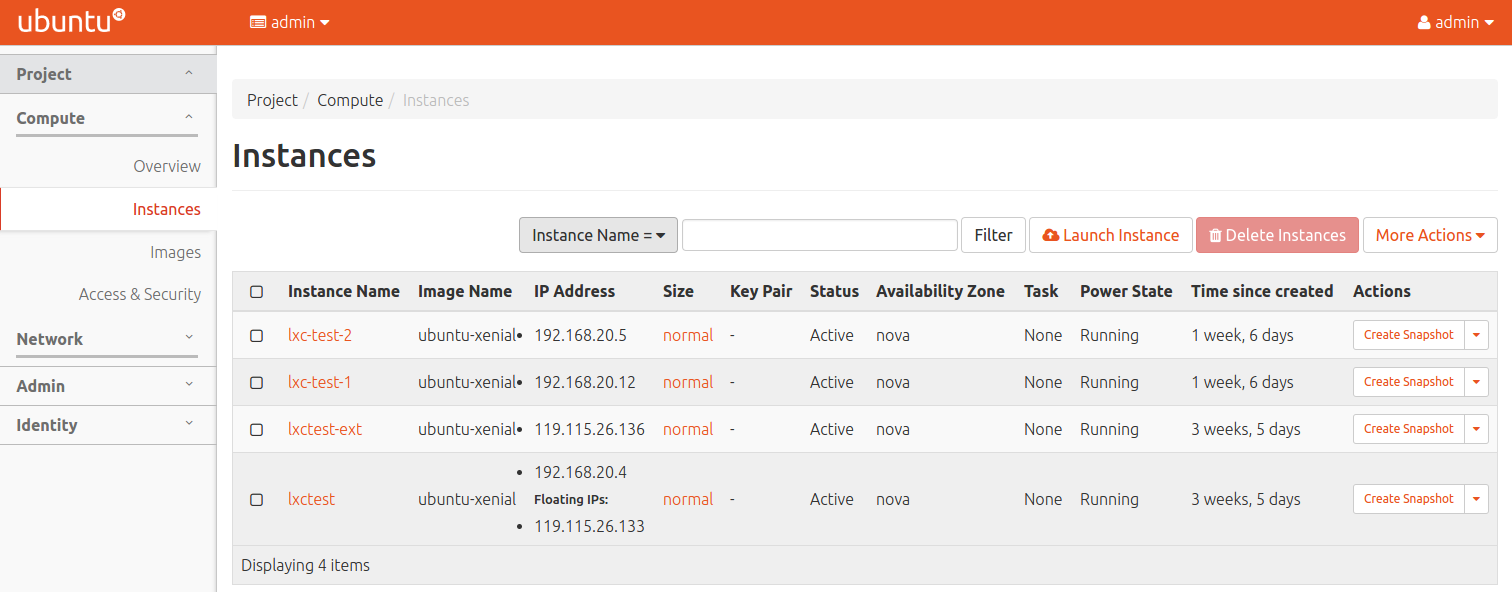Expand the Admin sidebar section
The width and height of the screenshot is (1512, 592).
(108, 386)
